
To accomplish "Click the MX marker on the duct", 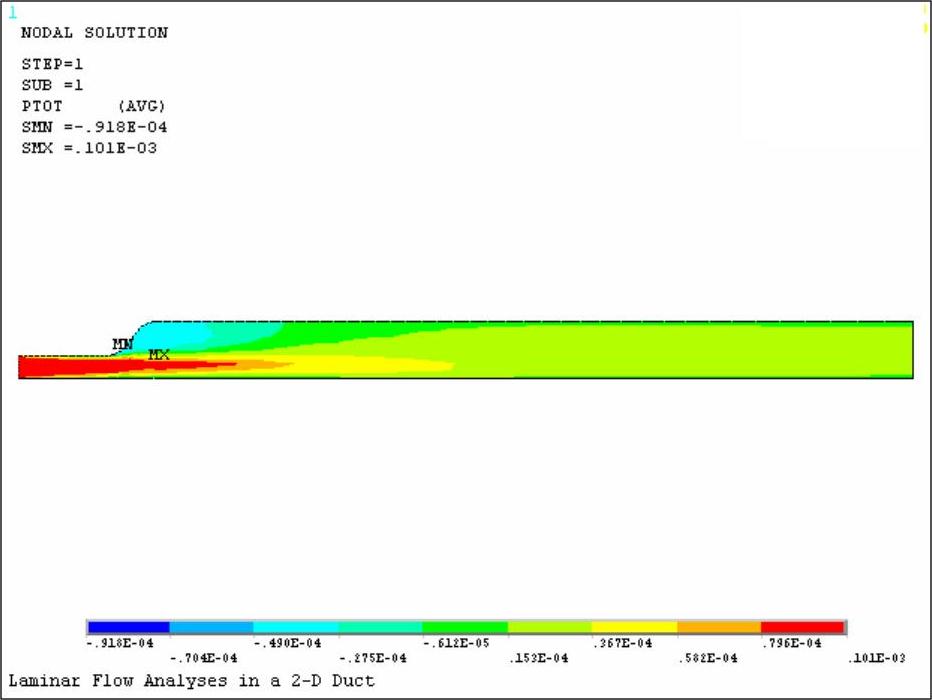I will [159, 355].
